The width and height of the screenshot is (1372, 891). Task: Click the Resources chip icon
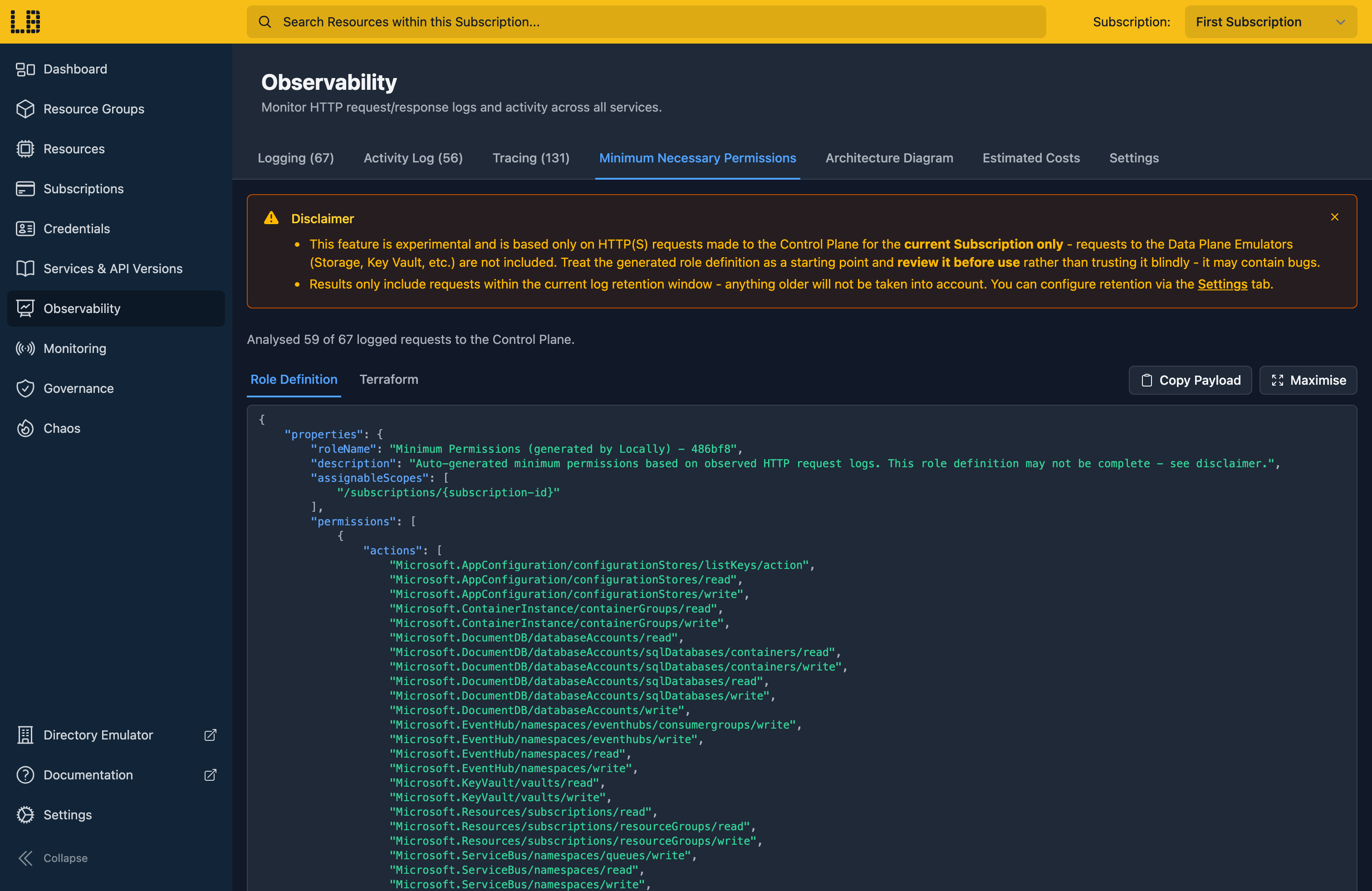coord(25,149)
